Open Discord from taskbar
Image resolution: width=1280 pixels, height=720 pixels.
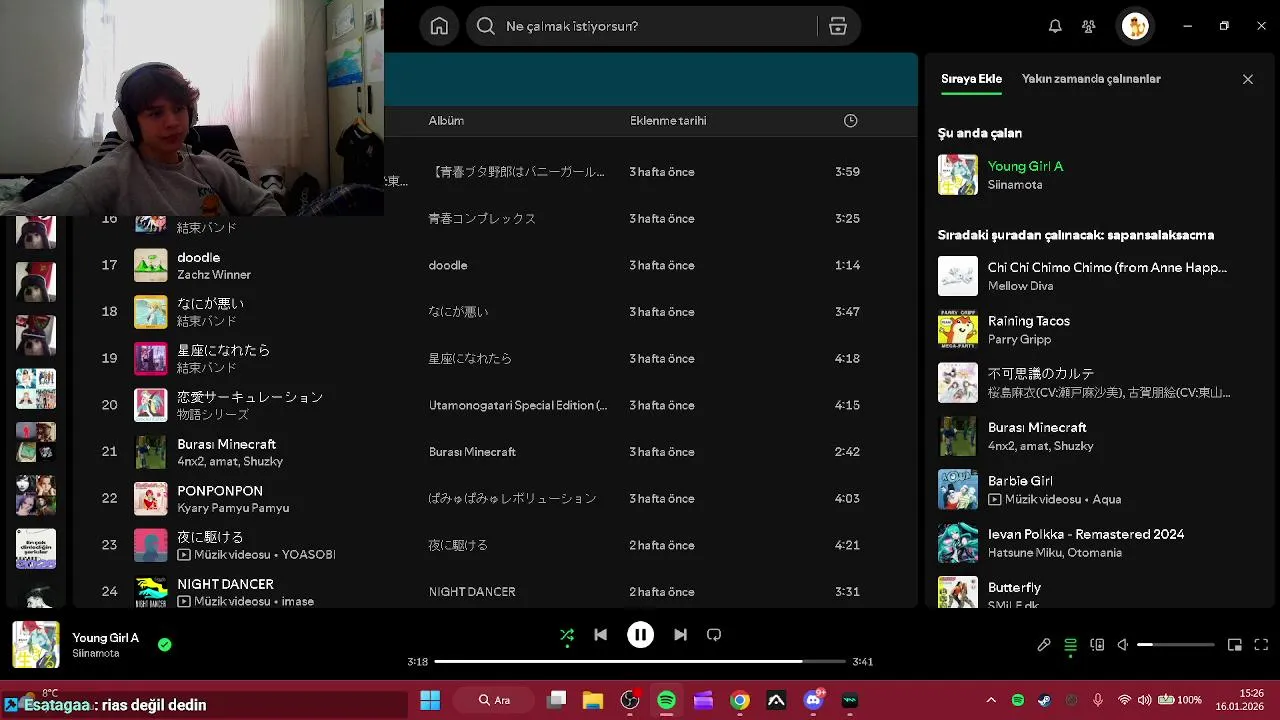click(x=813, y=700)
